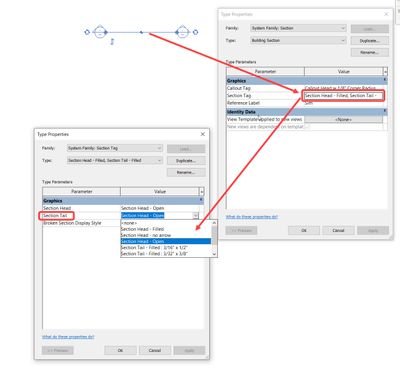Click Preview in the Building Section dialog
Image resolution: width=400 pixels, height=371 pixels.
click(x=241, y=230)
